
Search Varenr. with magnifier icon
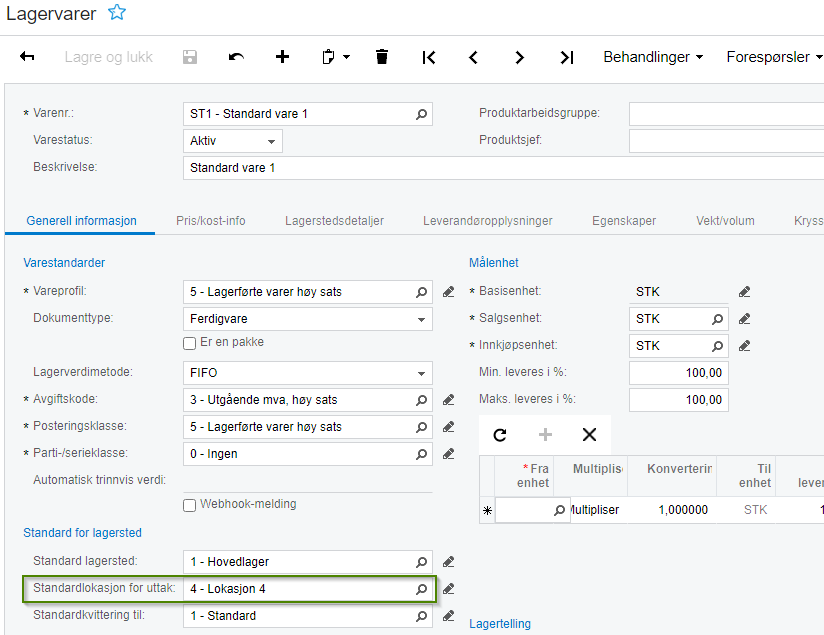point(422,114)
